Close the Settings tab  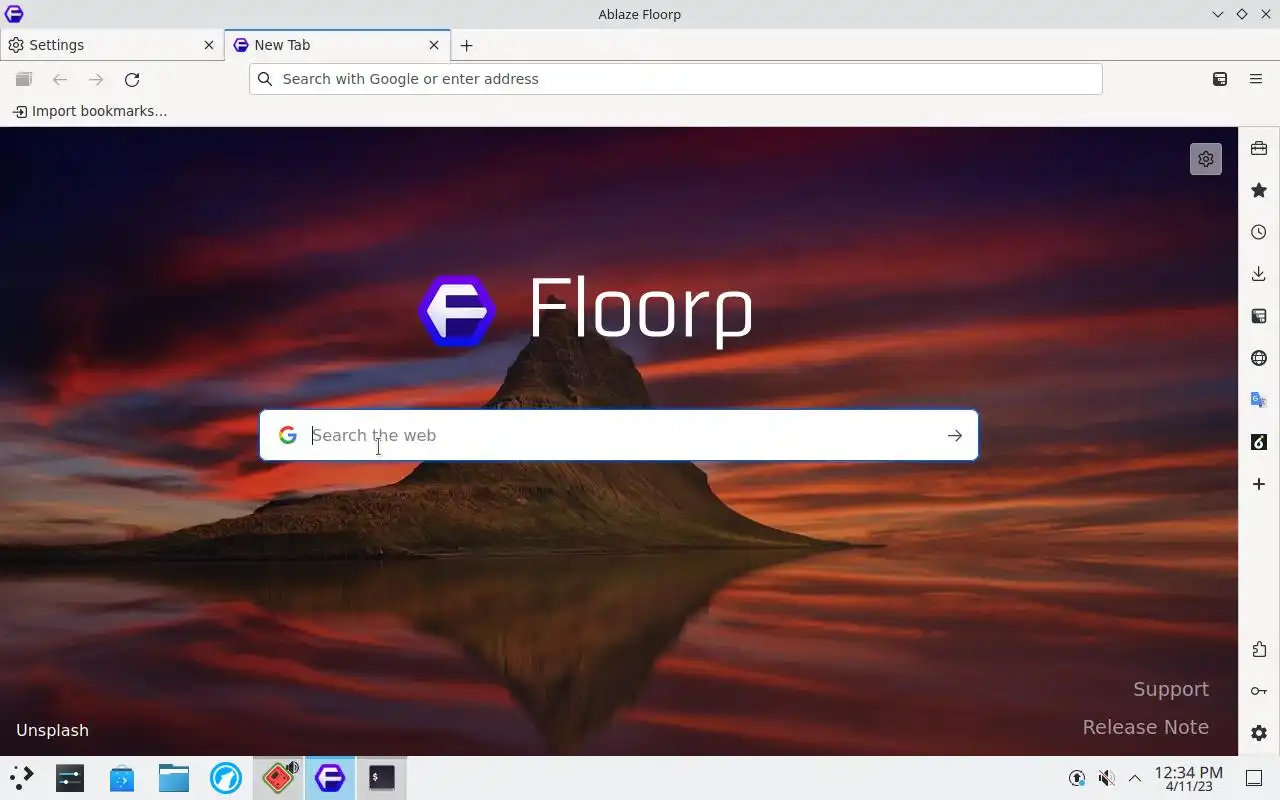(209, 45)
